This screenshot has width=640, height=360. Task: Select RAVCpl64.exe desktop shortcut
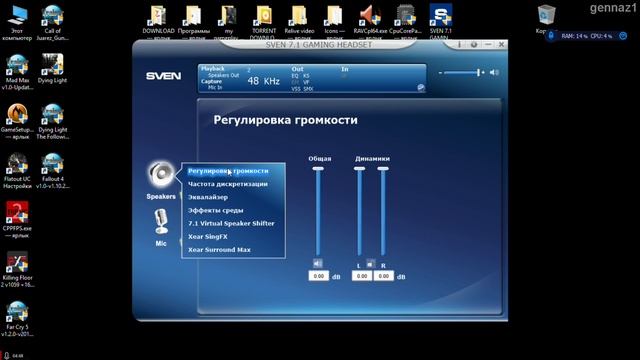[370, 22]
